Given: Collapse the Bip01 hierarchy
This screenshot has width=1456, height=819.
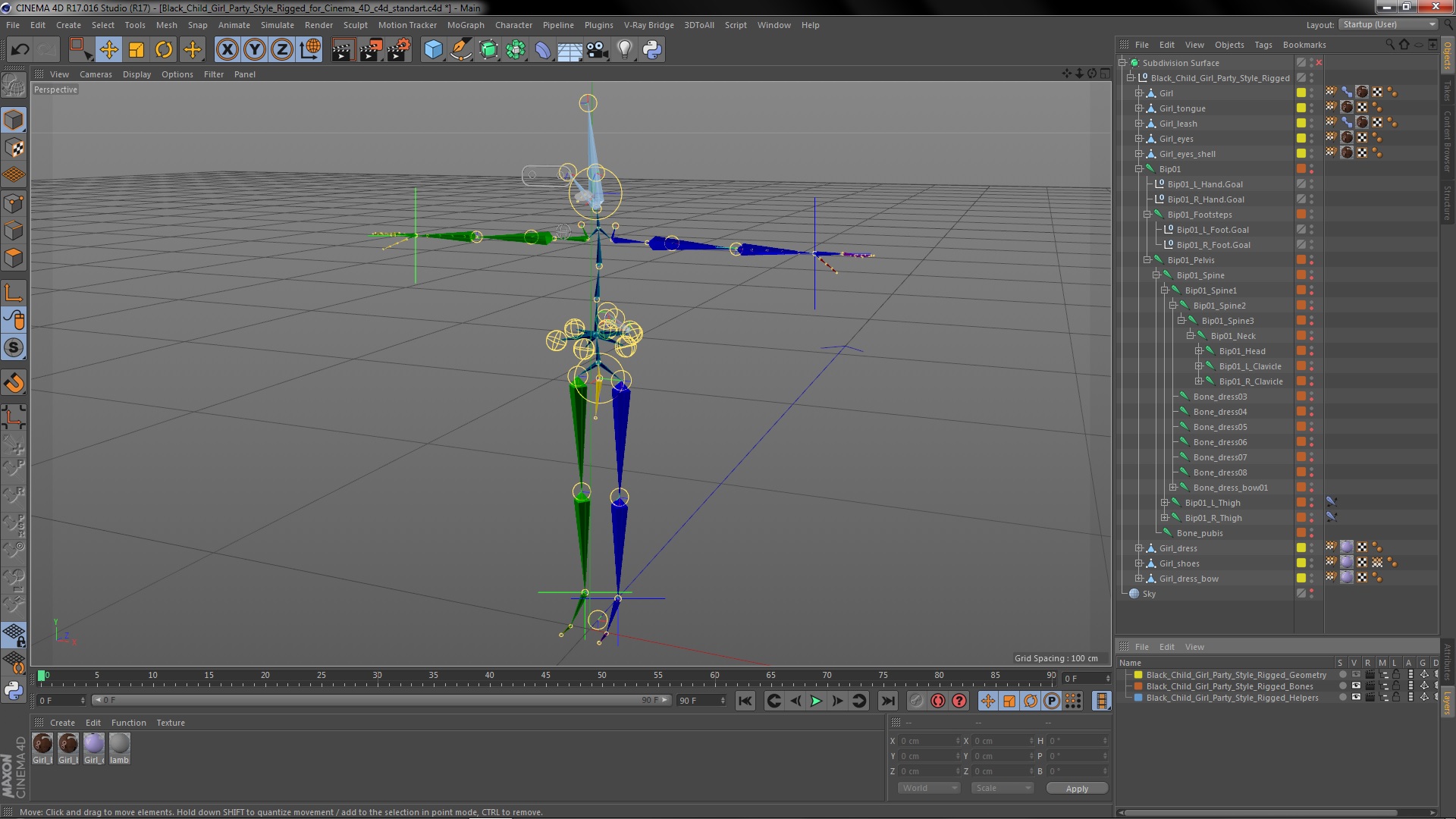Looking at the screenshot, I should (1138, 169).
